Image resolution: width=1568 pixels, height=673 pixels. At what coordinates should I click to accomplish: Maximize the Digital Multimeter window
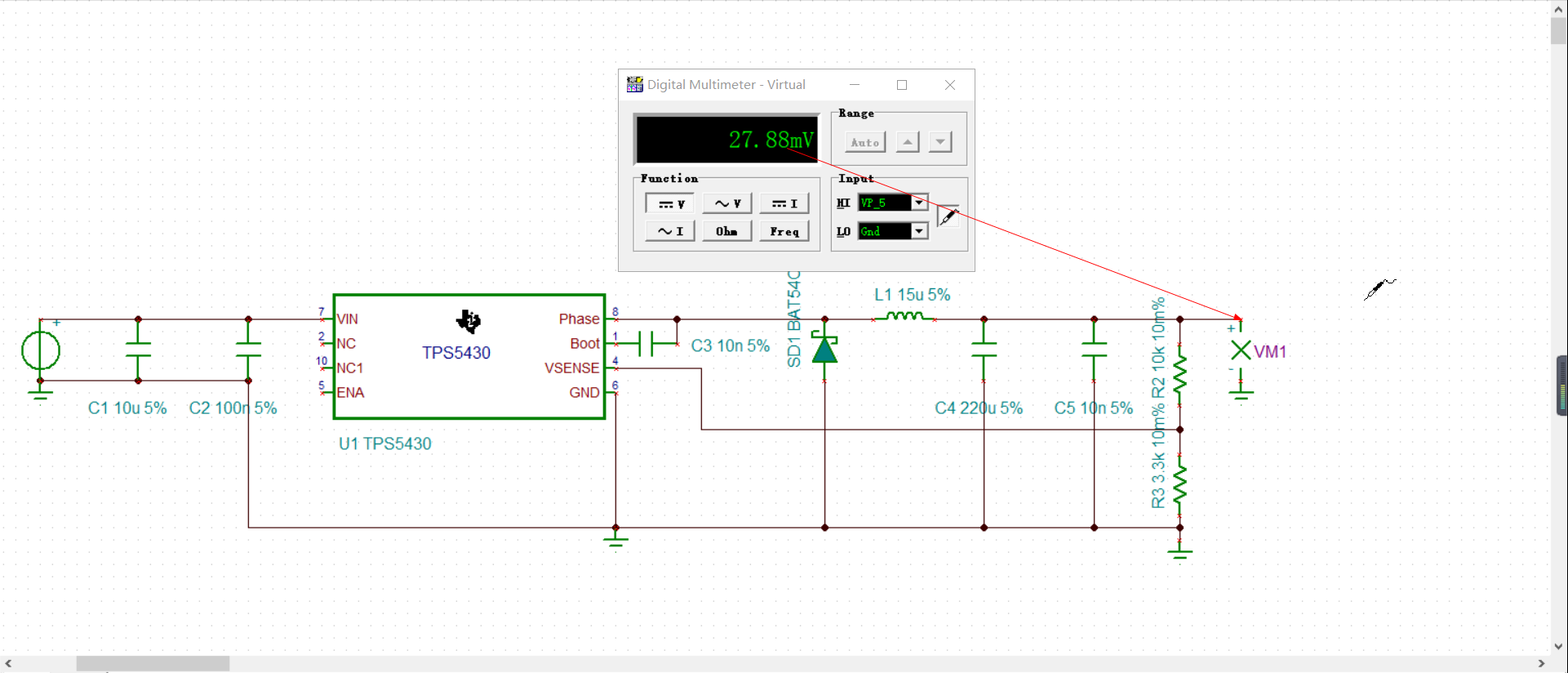coord(902,85)
